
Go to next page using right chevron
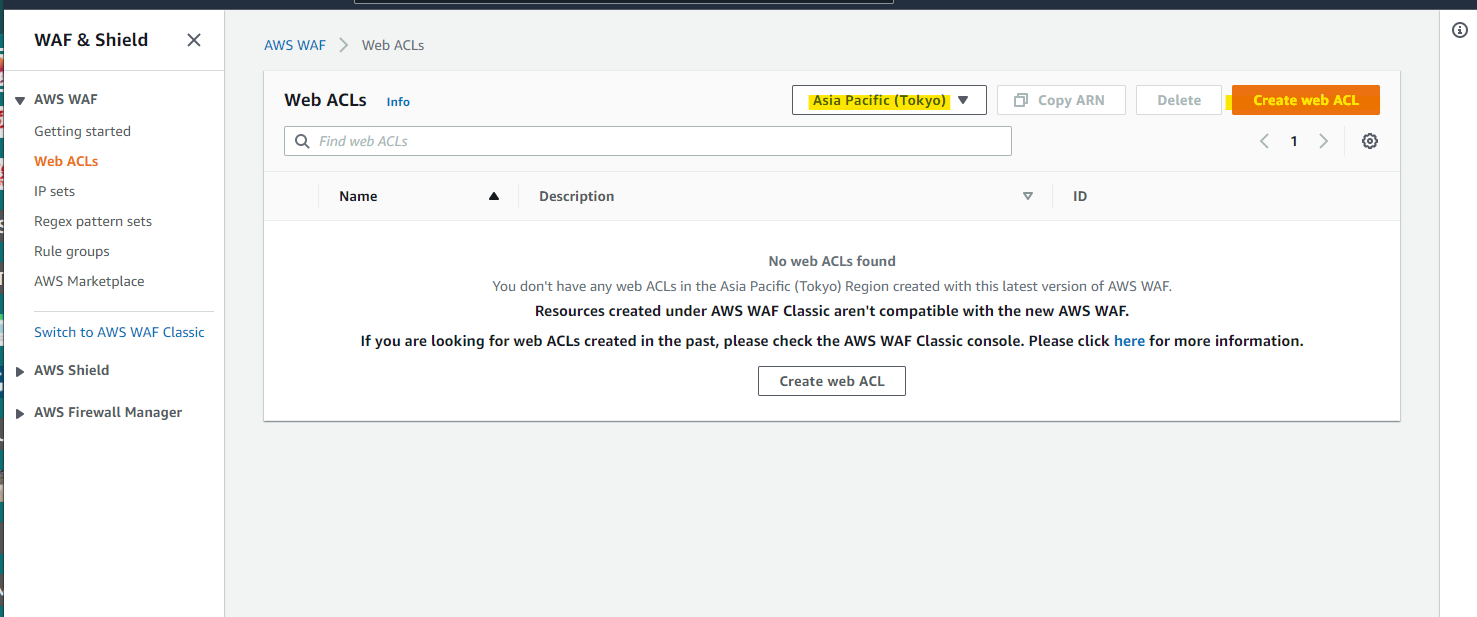1323,141
